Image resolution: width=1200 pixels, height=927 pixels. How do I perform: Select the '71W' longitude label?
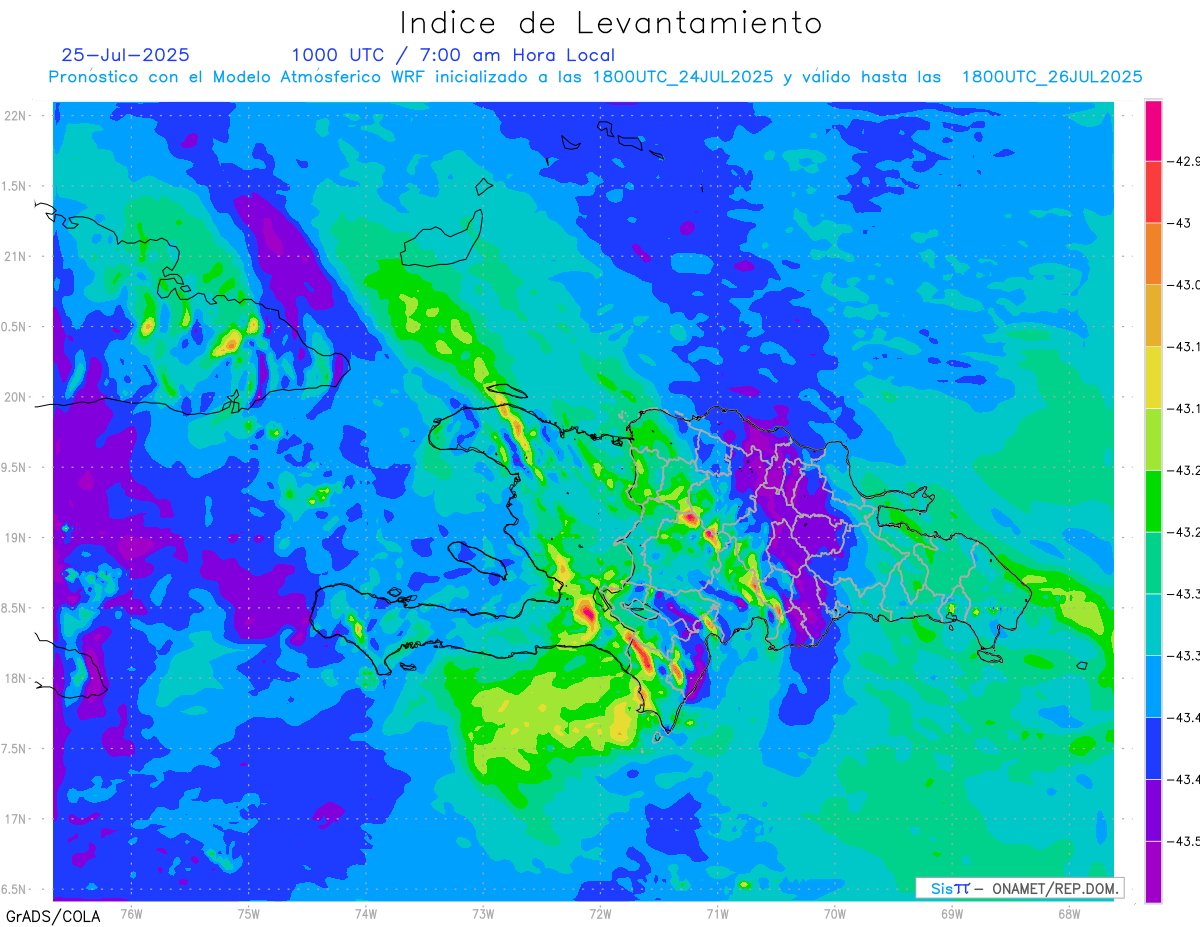(x=717, y=913)
